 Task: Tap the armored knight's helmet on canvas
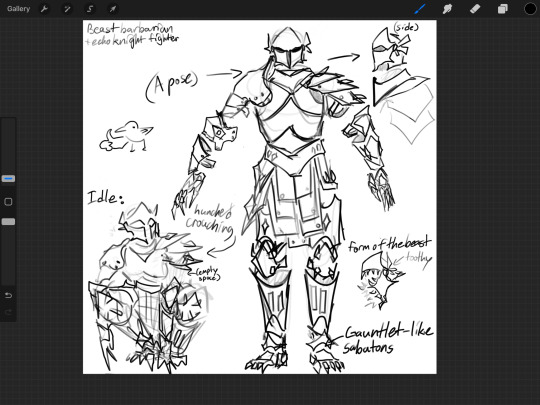pos(289,47)
